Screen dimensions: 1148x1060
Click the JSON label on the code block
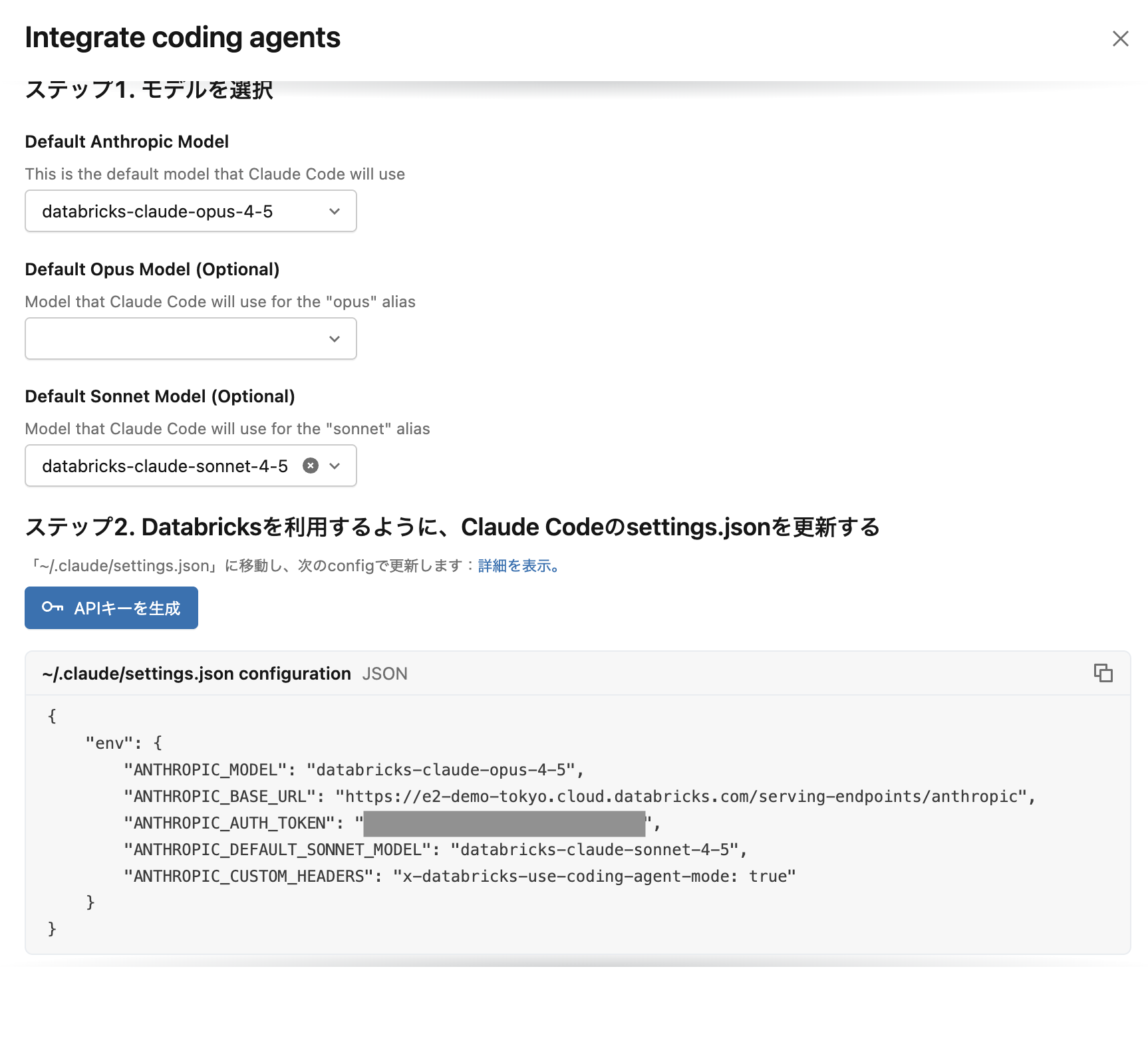384,674
